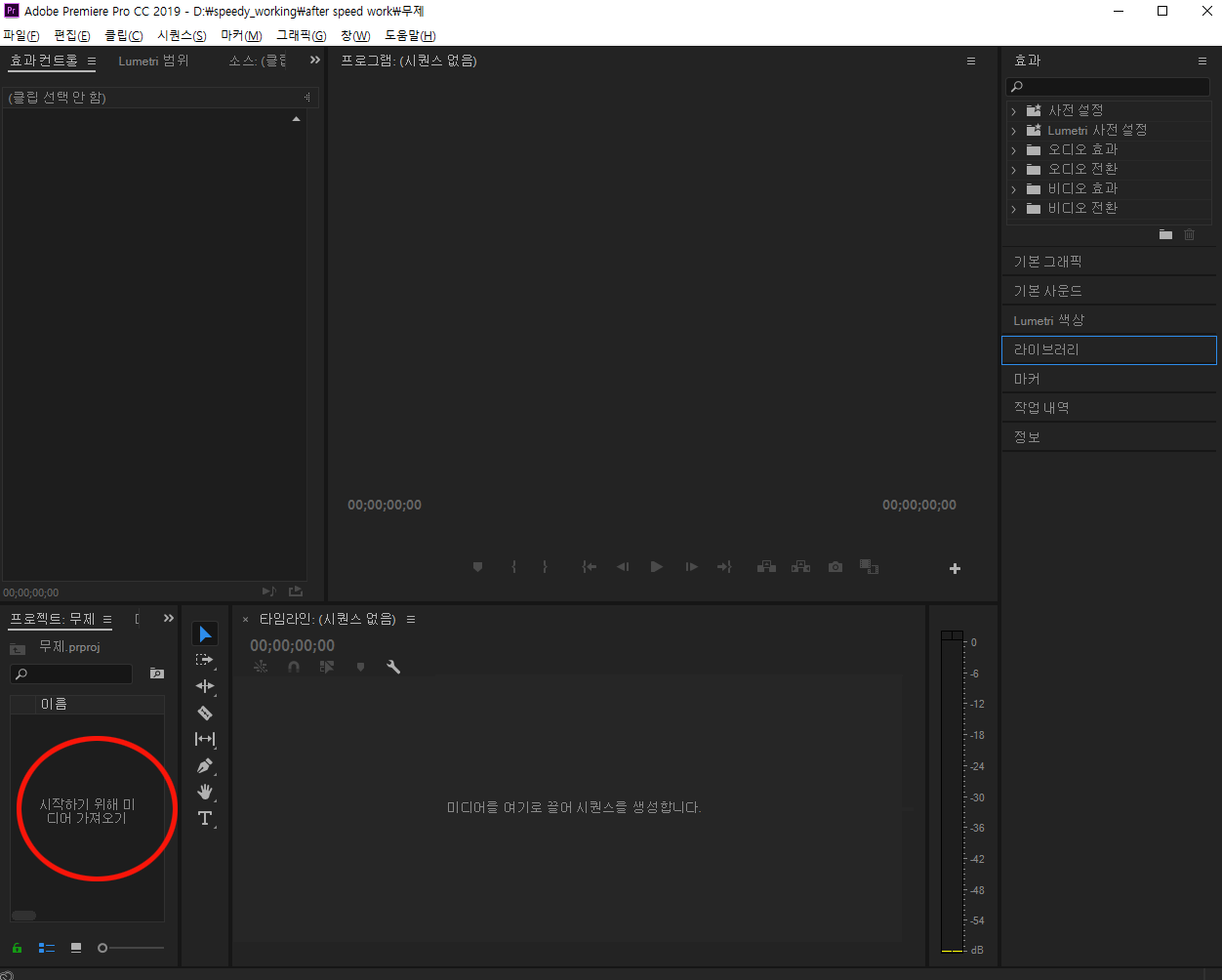Open the 타임라인 panel menu

pos(411,619)
